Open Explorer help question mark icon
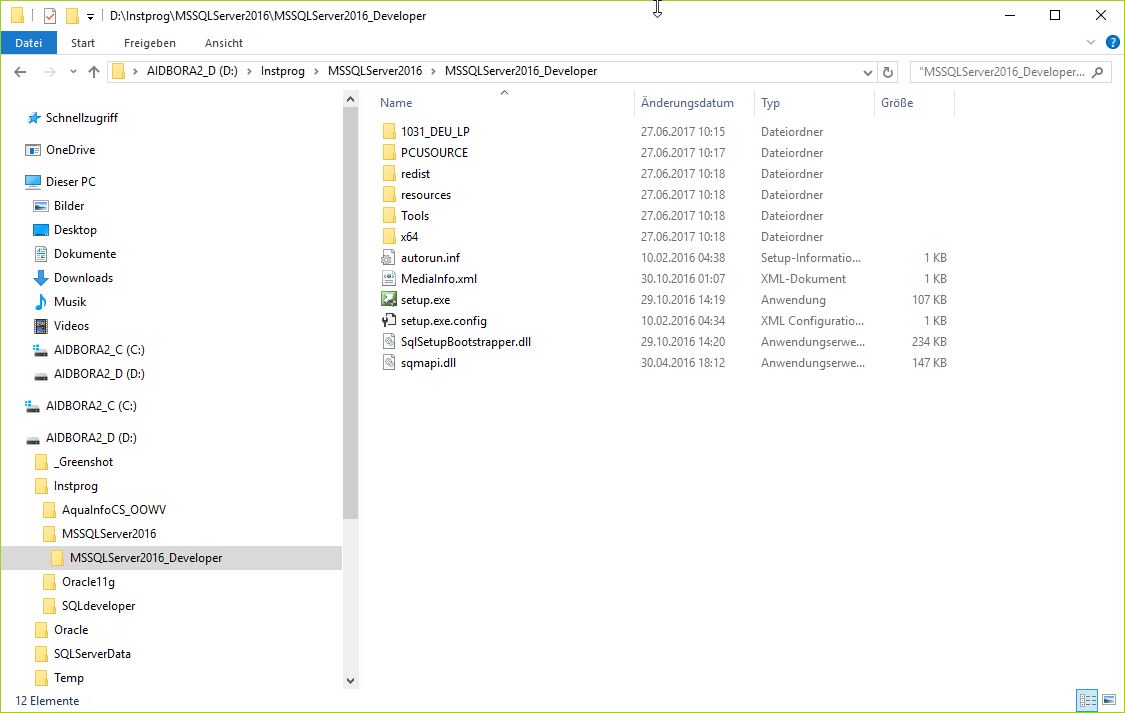This screenshot has height=713, width=1125. 1113,42
